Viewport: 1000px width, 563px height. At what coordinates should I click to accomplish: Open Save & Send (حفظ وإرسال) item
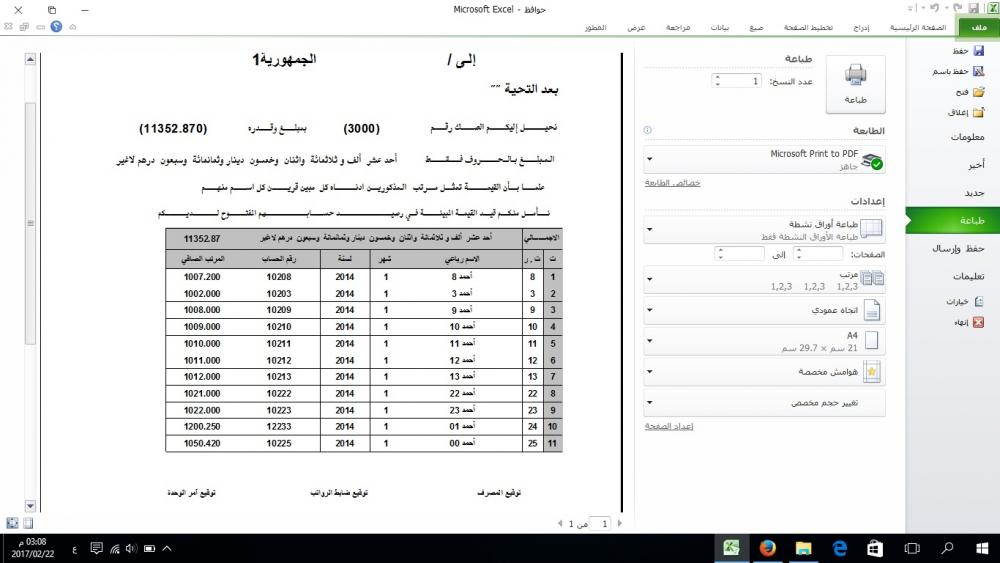[953, 249]
